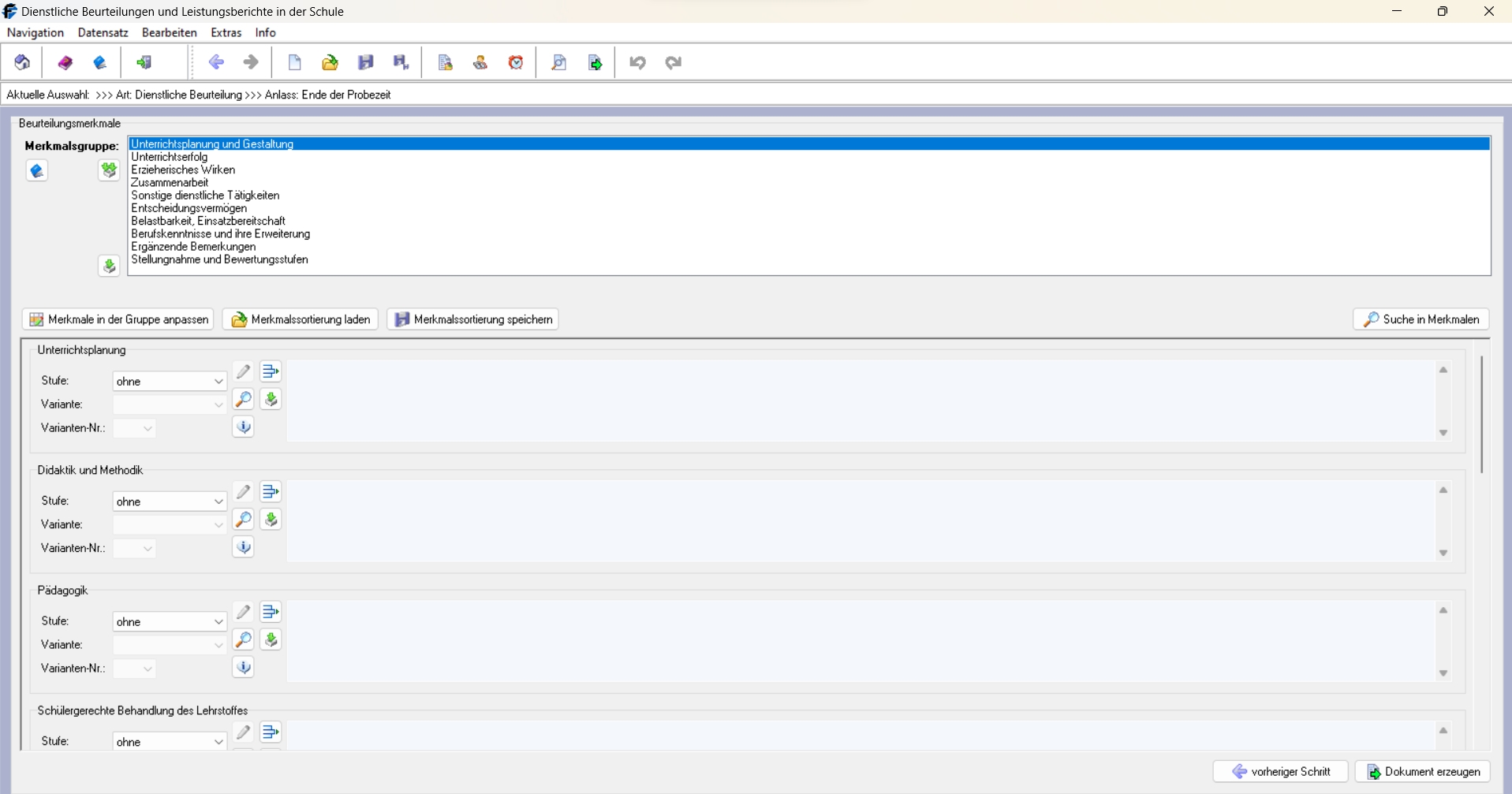
Task: Click pencil icon in Schülergerechte Behandlung section
Action: tap(243, 732)
